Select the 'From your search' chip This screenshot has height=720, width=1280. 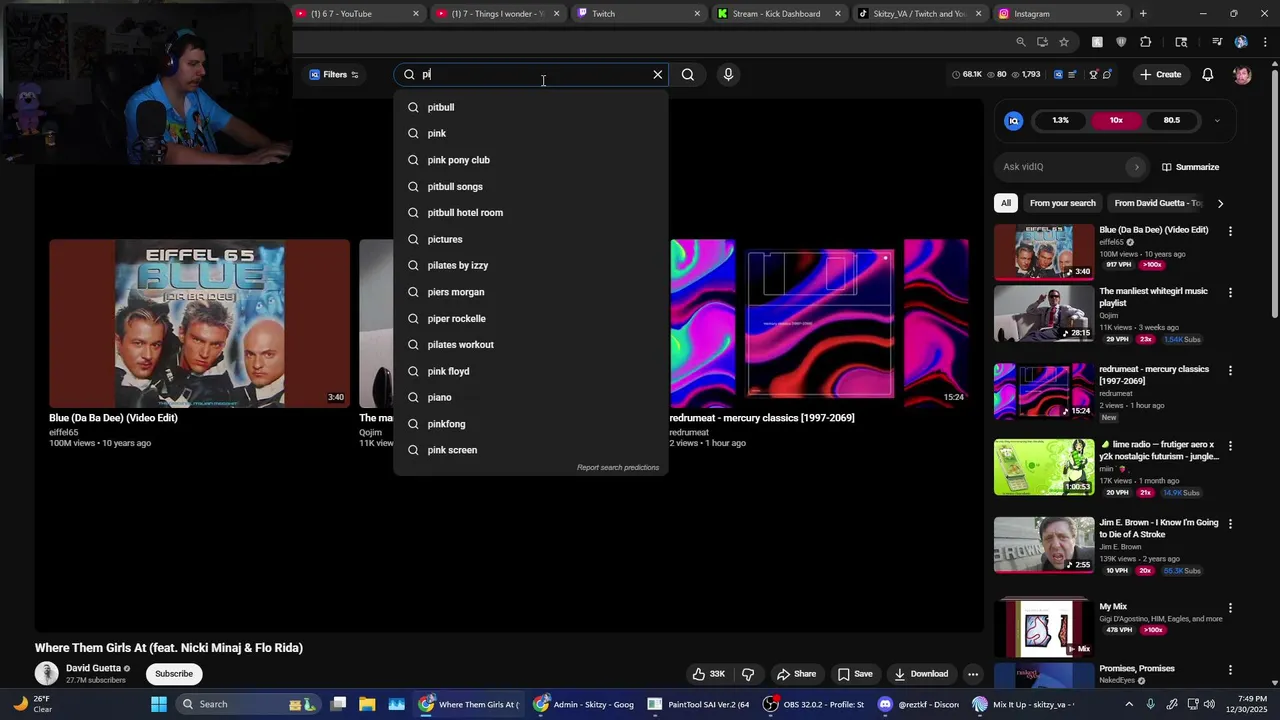(1063, 203)
